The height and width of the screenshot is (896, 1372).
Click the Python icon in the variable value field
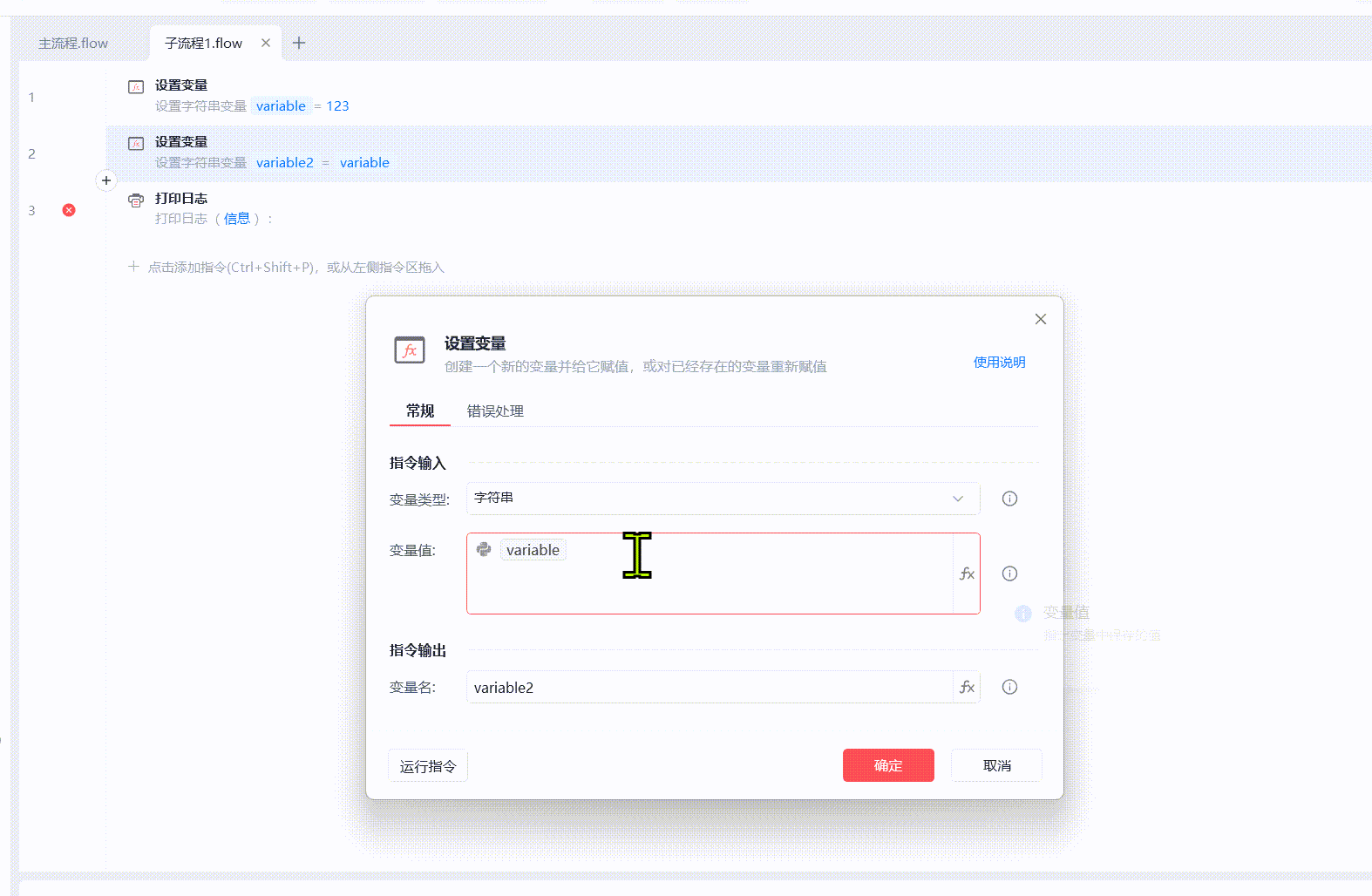(x=484, y=549)
